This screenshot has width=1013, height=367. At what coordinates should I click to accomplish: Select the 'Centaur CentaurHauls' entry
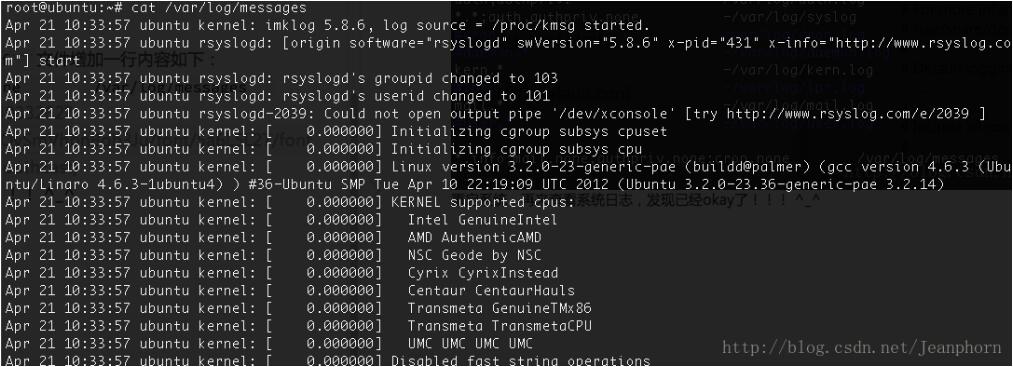tap(491, 290)
